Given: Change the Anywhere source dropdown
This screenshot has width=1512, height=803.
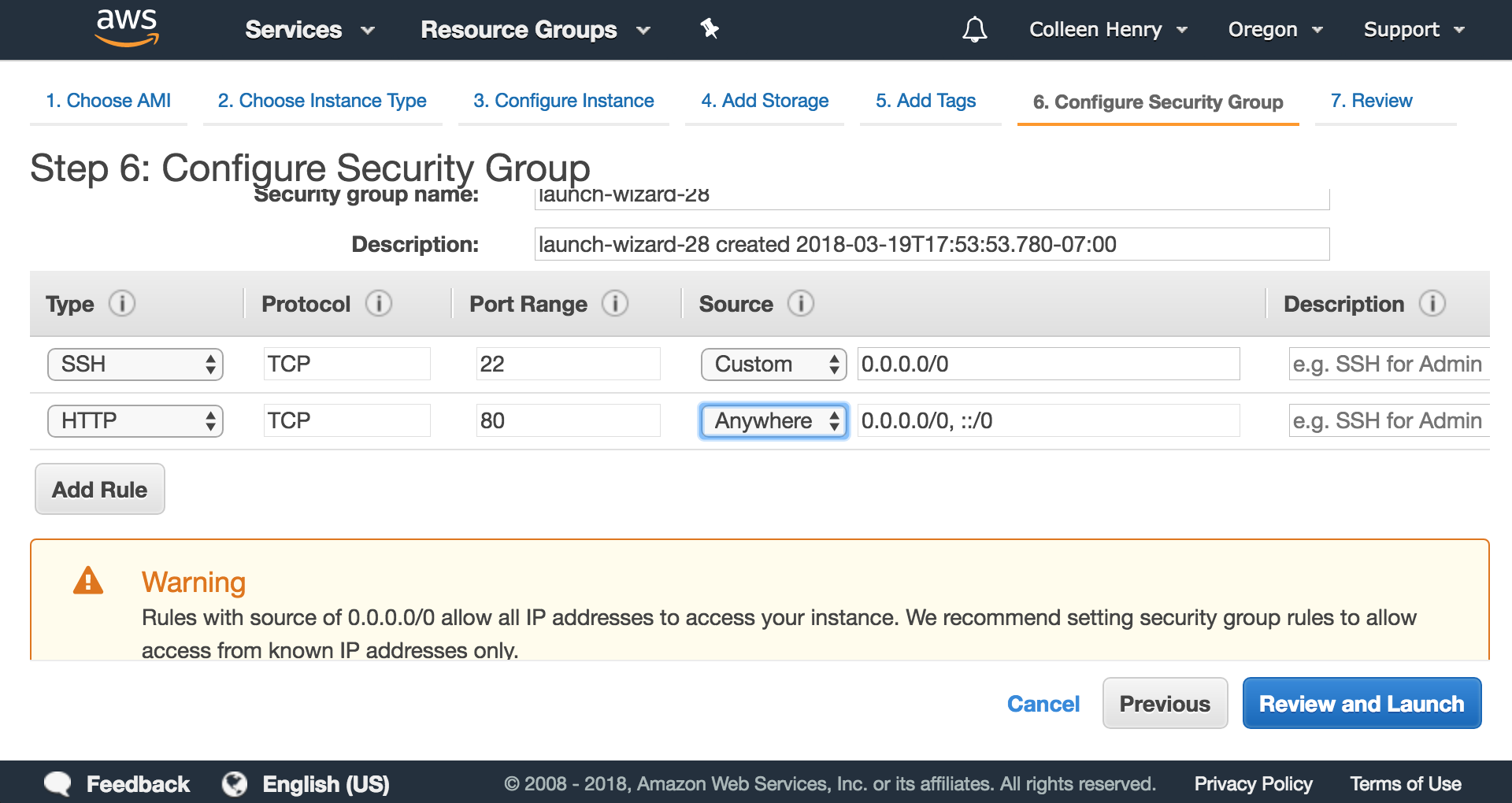Looking at the screenshot, I should 774,421.
